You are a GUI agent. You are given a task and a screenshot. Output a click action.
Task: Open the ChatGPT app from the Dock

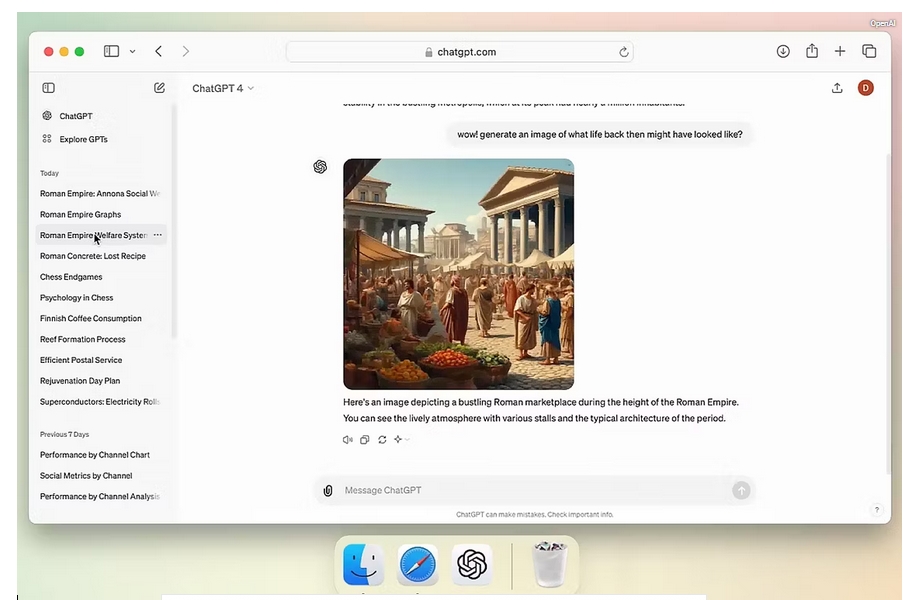pos(472,565)
